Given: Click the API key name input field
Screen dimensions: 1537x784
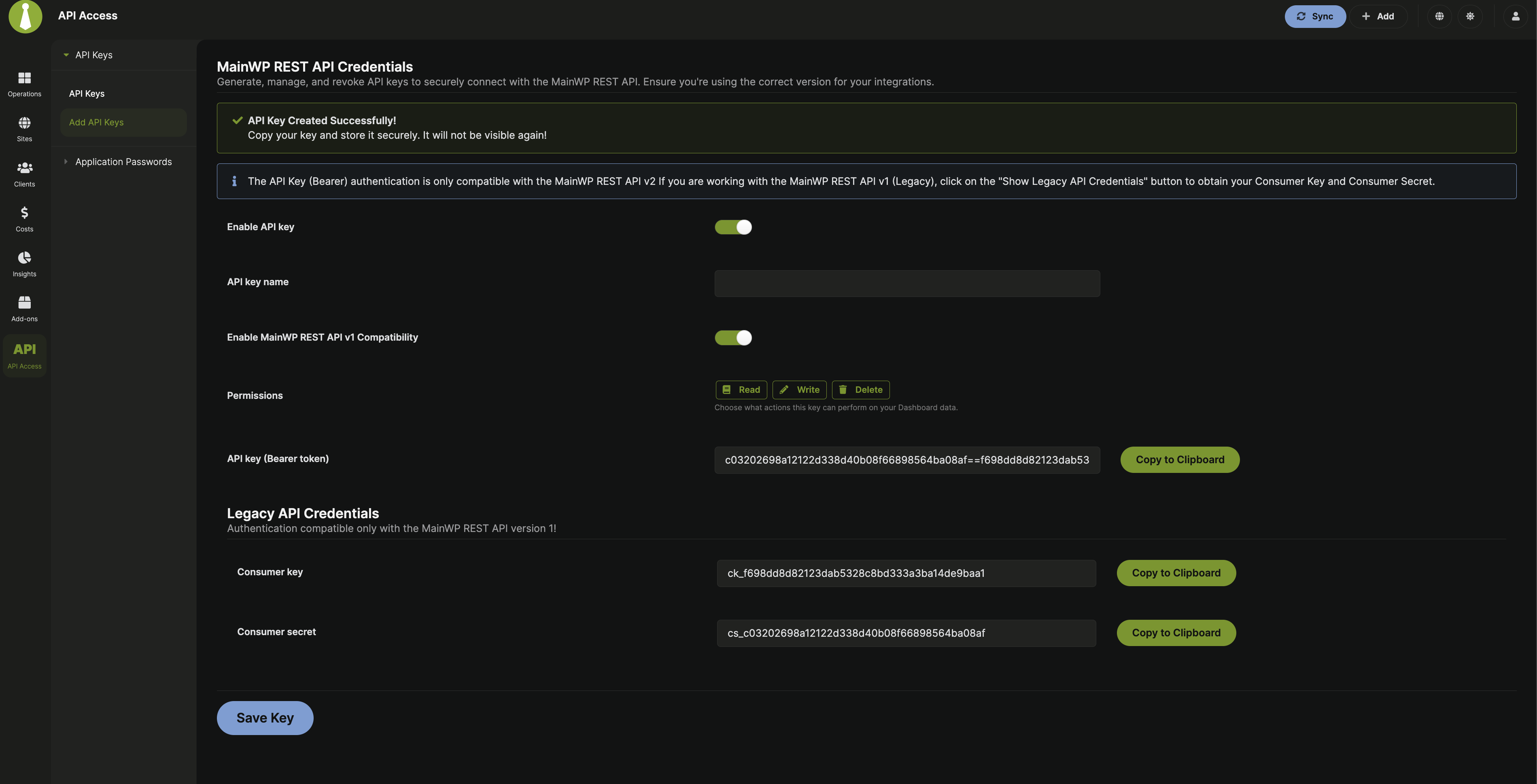Looking at the screenshot, I should 906,283.
